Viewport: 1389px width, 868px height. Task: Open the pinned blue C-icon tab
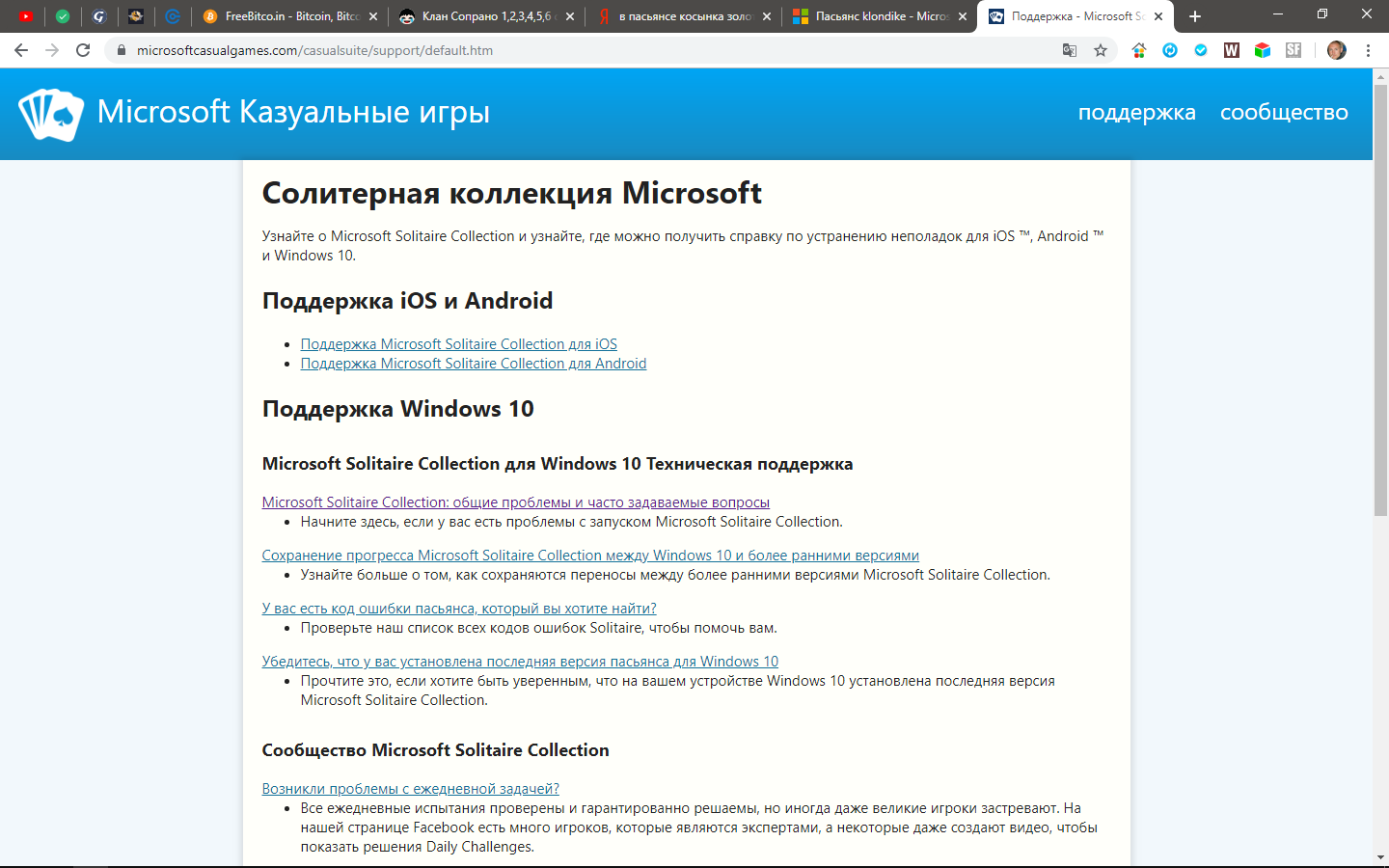[x=173, y=16]
